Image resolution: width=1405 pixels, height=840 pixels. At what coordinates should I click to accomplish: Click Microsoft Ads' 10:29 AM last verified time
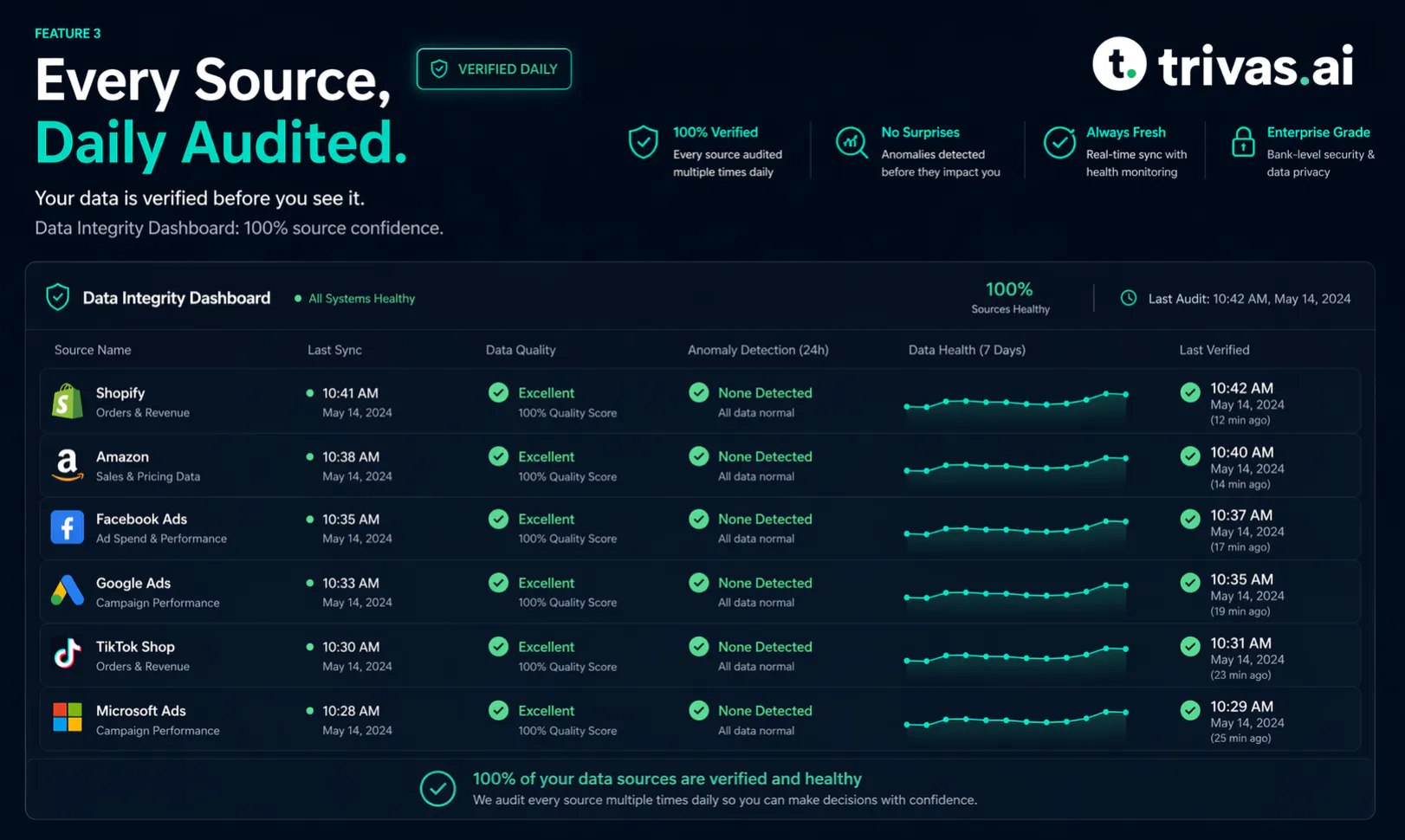pos(1241,707)
